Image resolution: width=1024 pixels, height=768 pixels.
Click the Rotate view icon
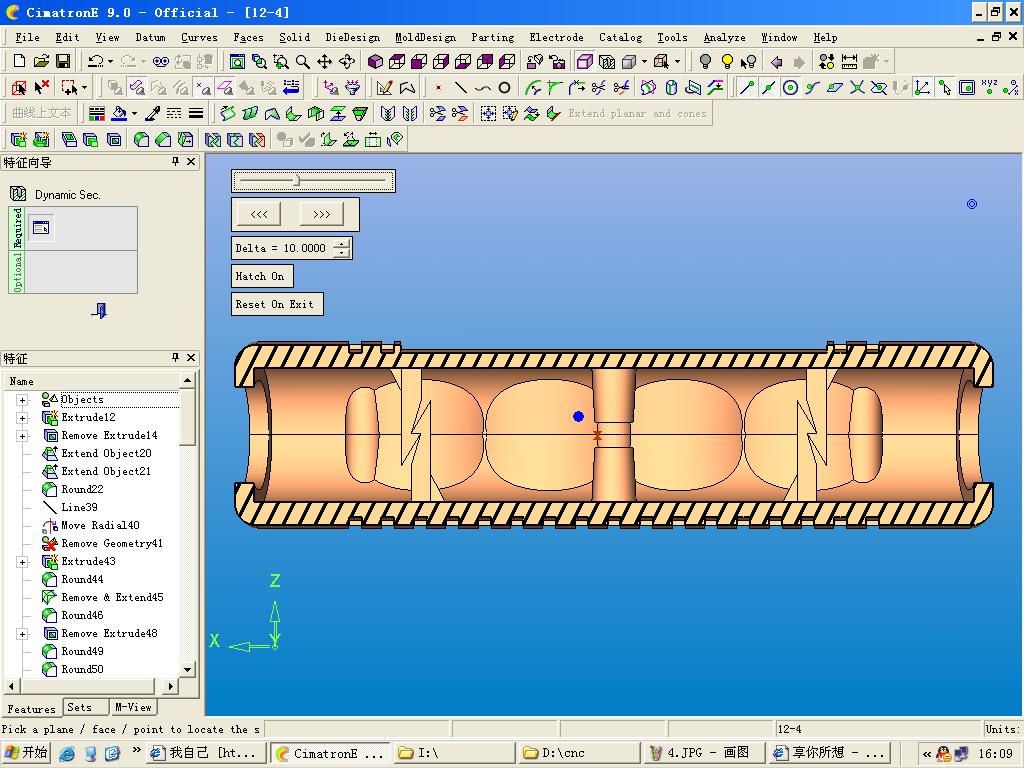(x=347, y=62)
